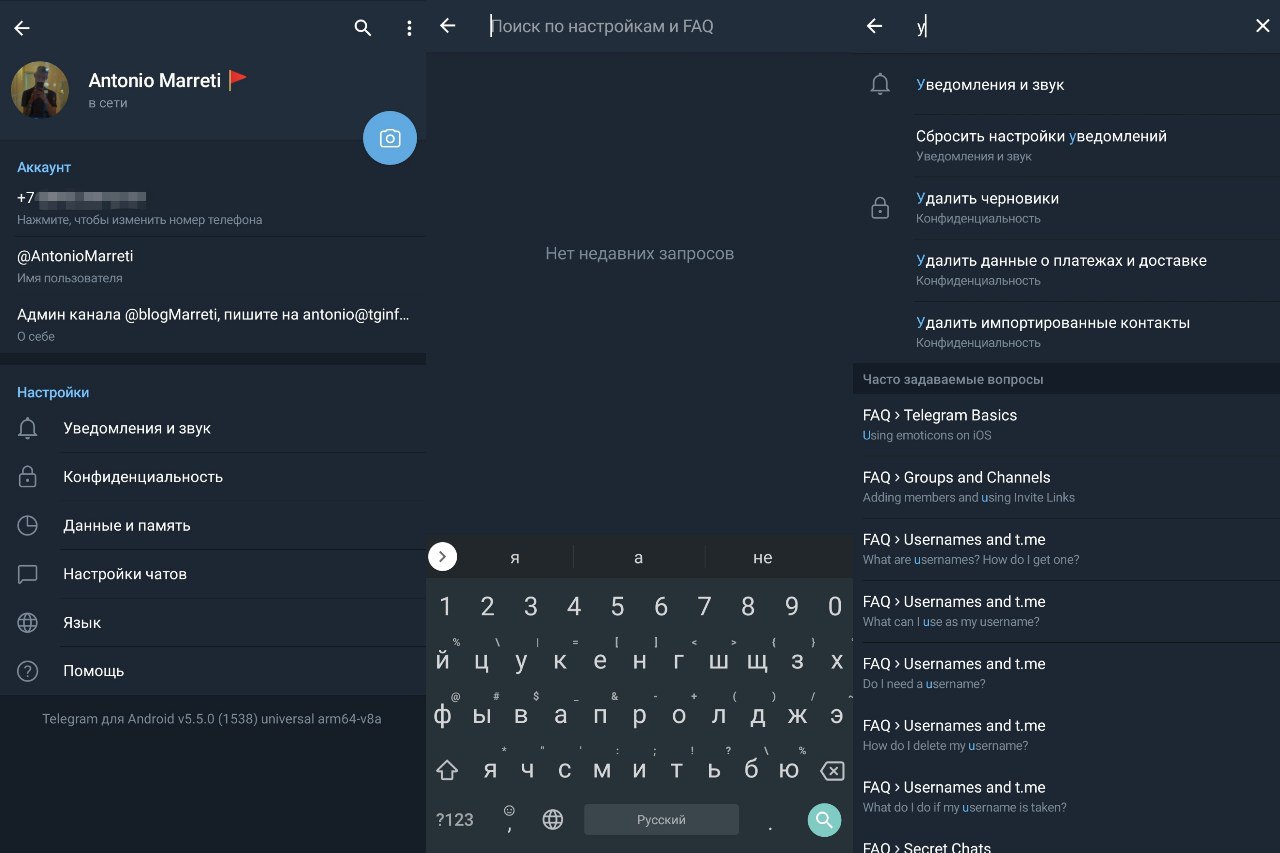Switch keyboard to ?123 symbols
This screenshot has height=853, width=1280.
pyautogui.click(x=455, y=820)
